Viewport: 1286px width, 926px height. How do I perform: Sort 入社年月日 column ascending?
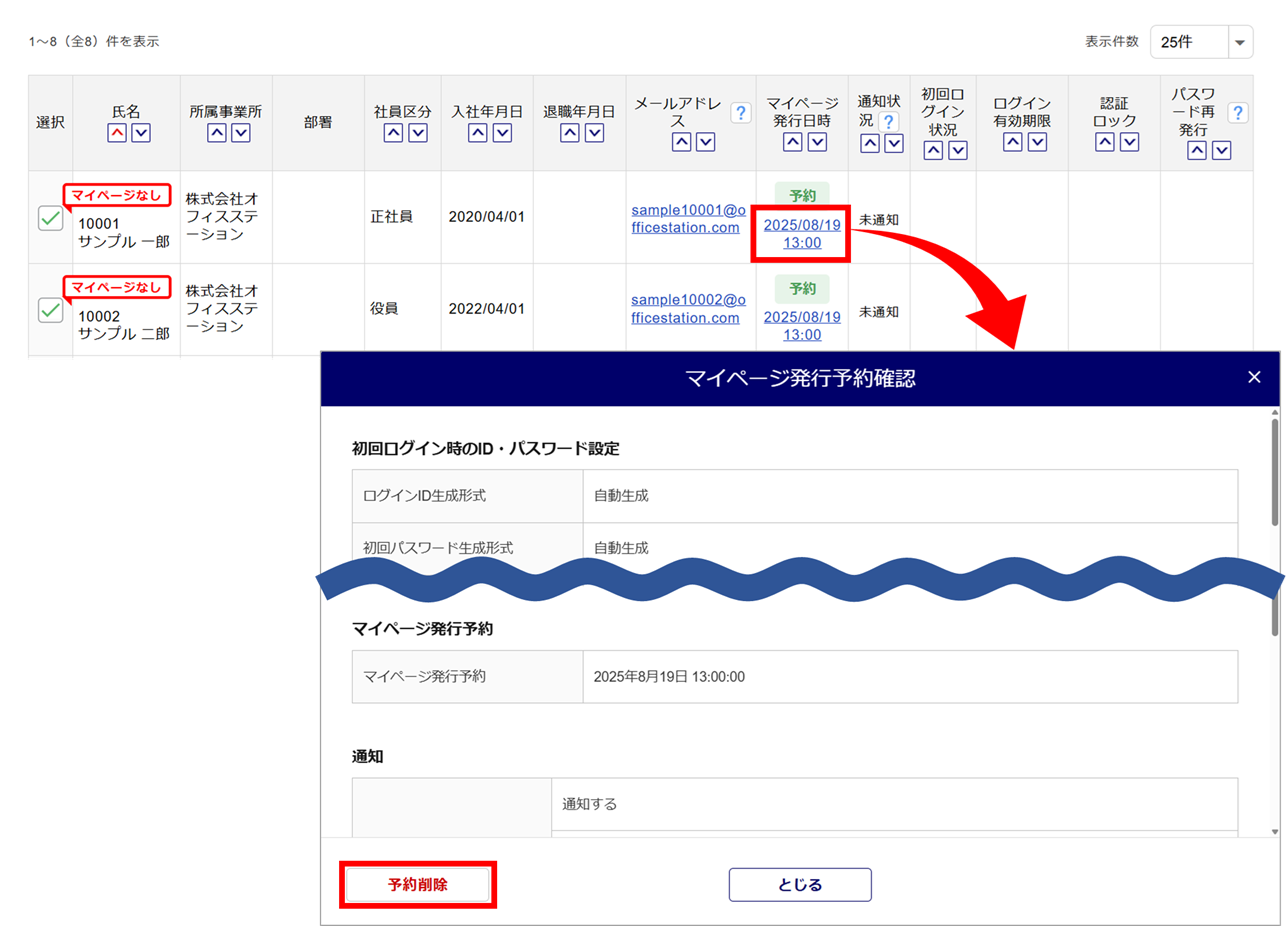[x=477, y=133]
